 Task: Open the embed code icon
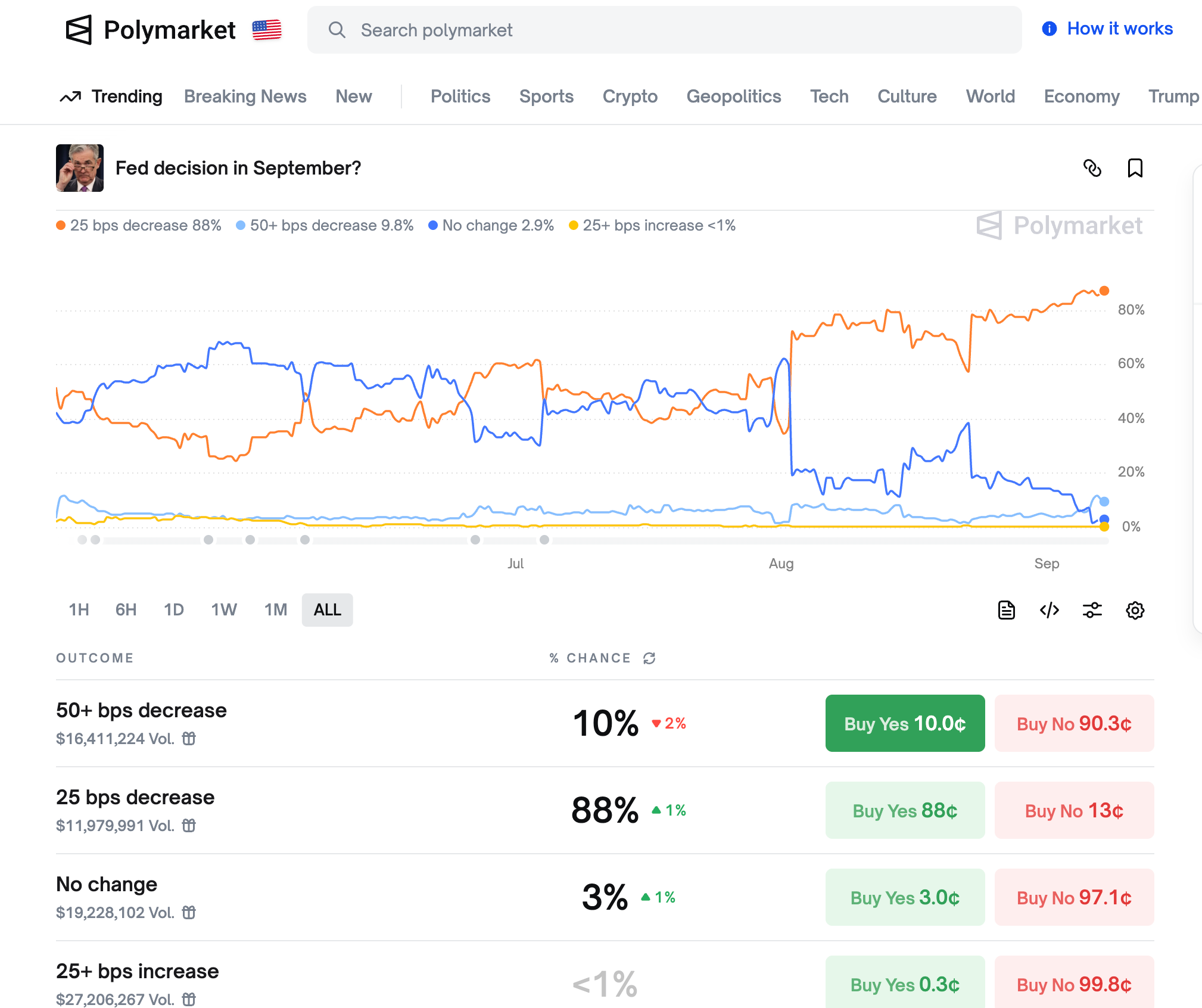(1050, 610)
